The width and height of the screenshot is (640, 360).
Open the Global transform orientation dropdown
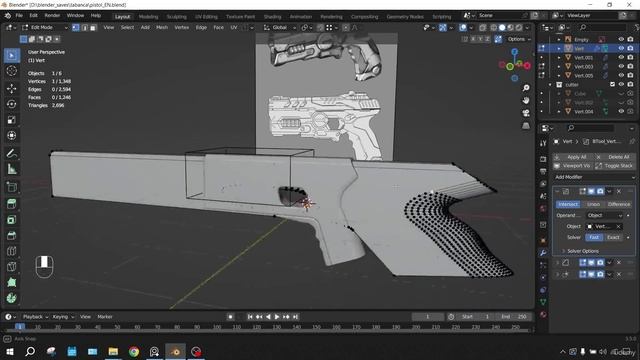pos(280,27)
